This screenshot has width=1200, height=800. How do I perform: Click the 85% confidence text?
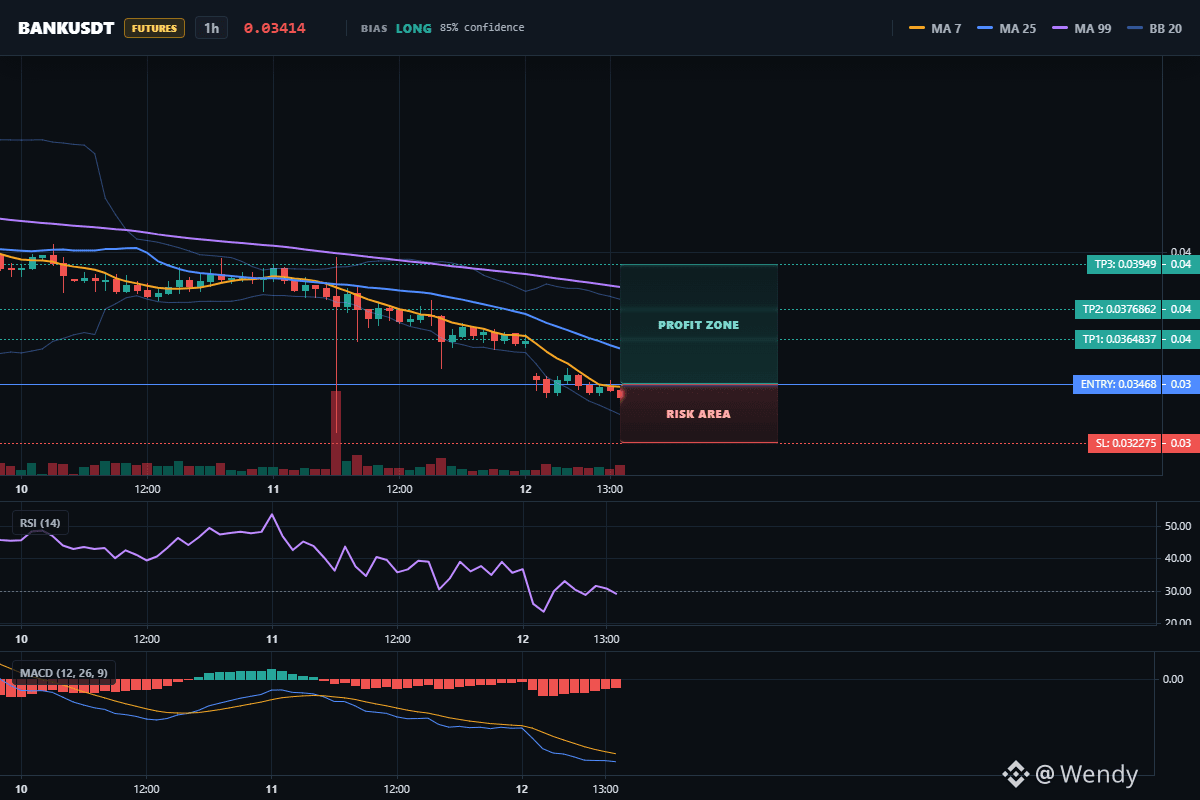tap(481, 28)
